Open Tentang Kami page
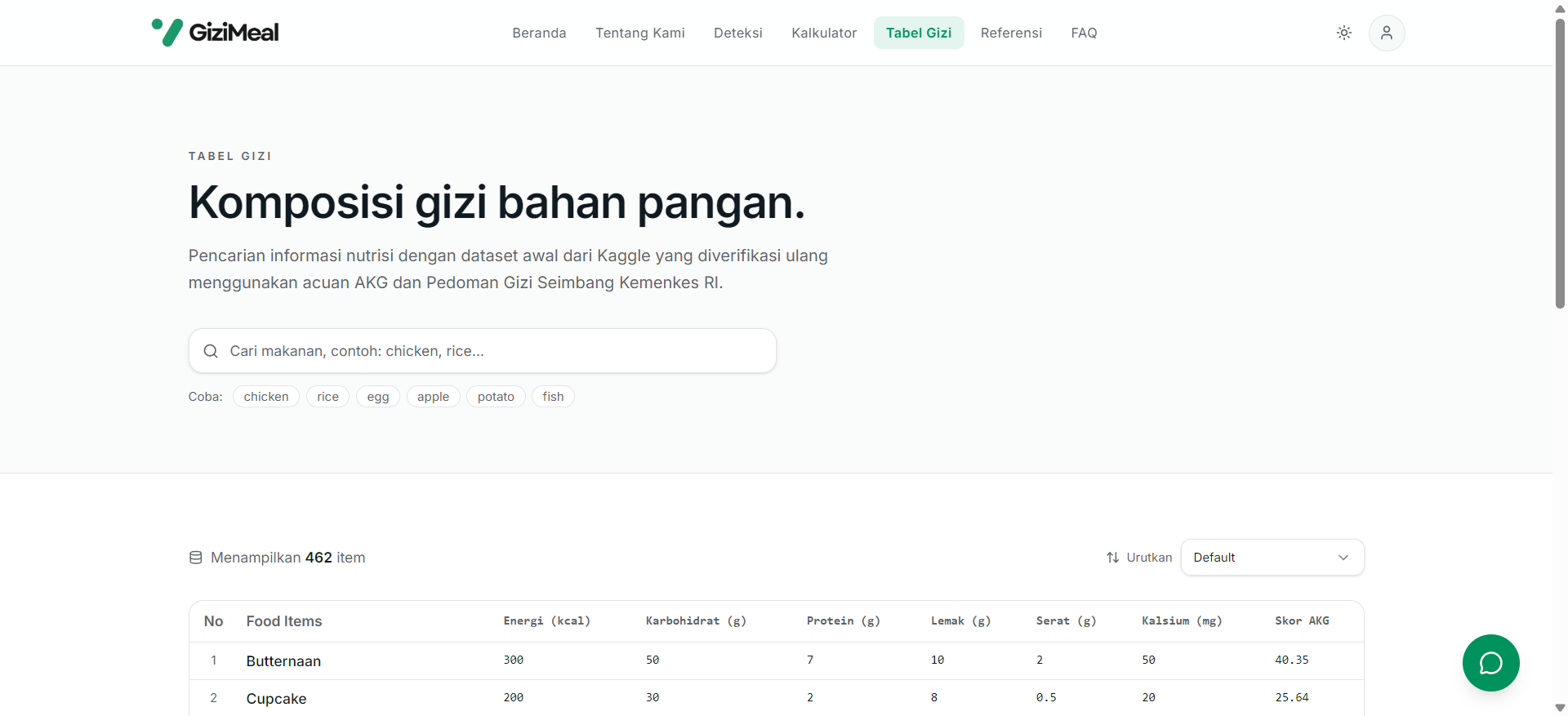Screen dimensions: 1568x716 [x=640, y=33]
